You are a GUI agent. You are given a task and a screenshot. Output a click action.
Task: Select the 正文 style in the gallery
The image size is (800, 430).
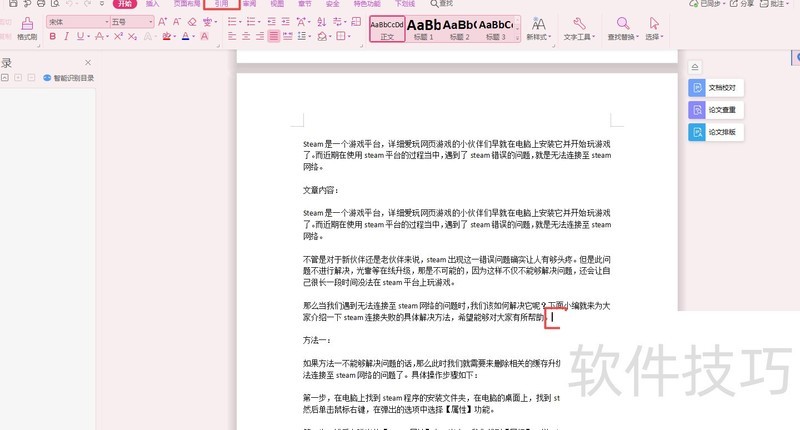click(387, 29)
